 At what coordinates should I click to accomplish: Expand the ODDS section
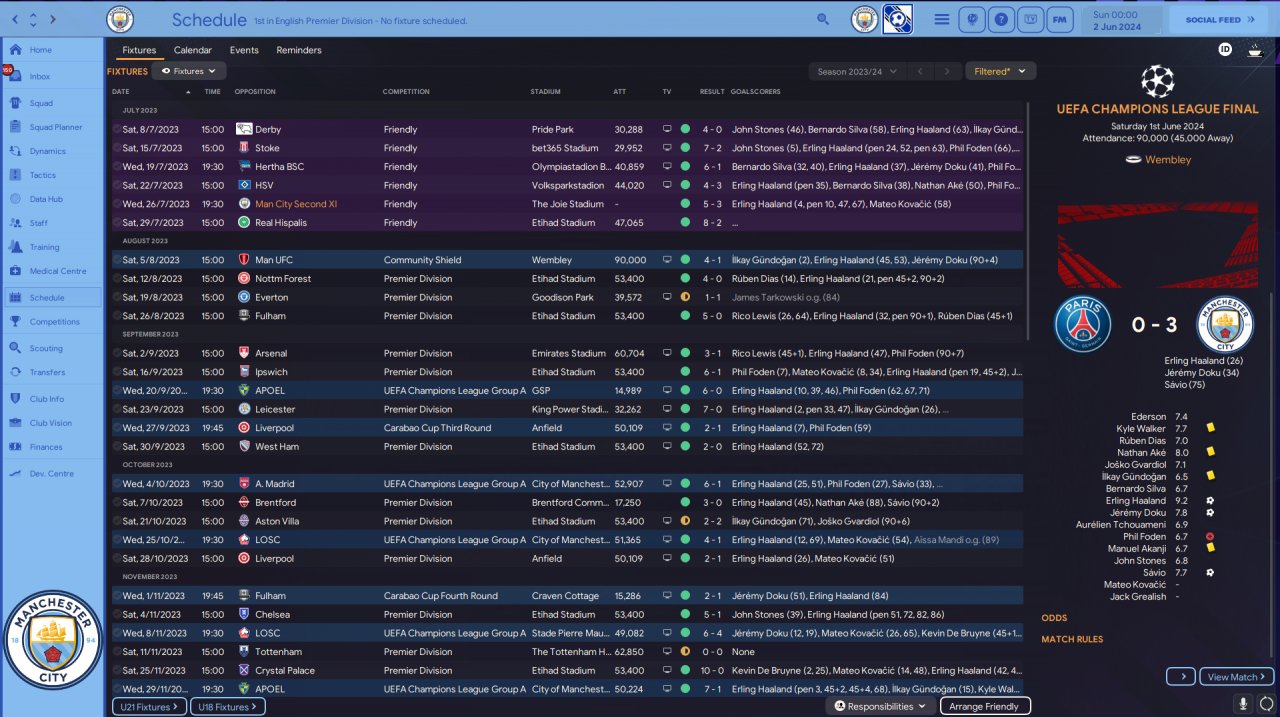(x=1054, y=618)
